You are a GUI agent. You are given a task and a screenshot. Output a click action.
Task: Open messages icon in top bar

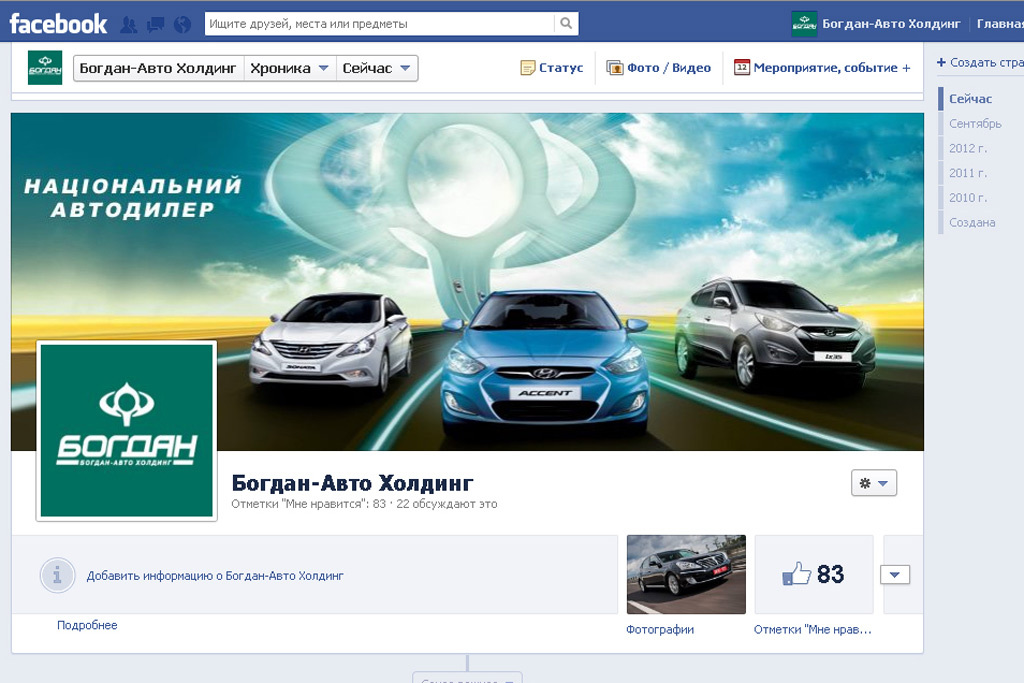155,24
